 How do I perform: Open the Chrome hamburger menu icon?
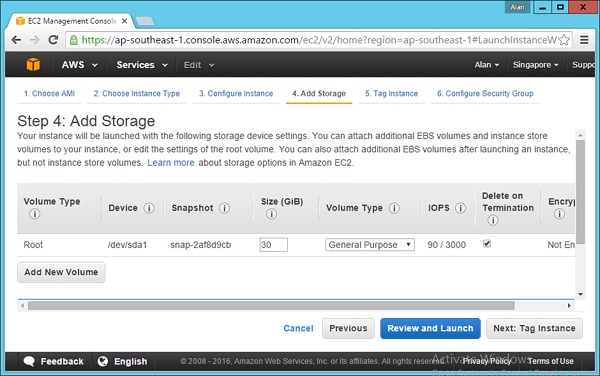pos(584,40)
